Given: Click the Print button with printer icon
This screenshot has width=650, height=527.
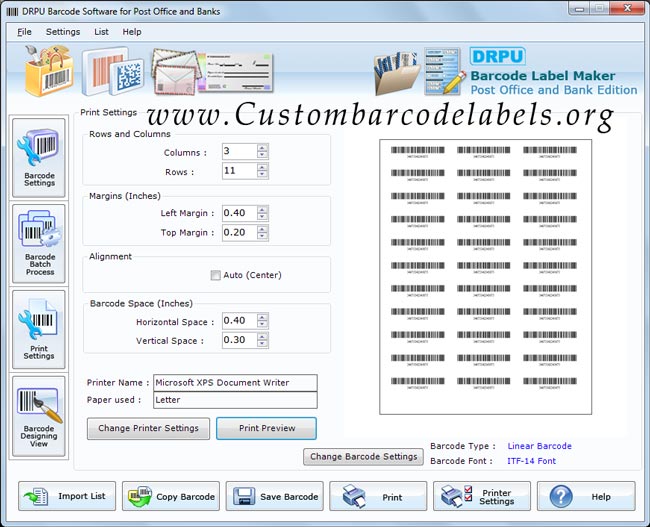Looking at the screenshot, I should (378, 496).
